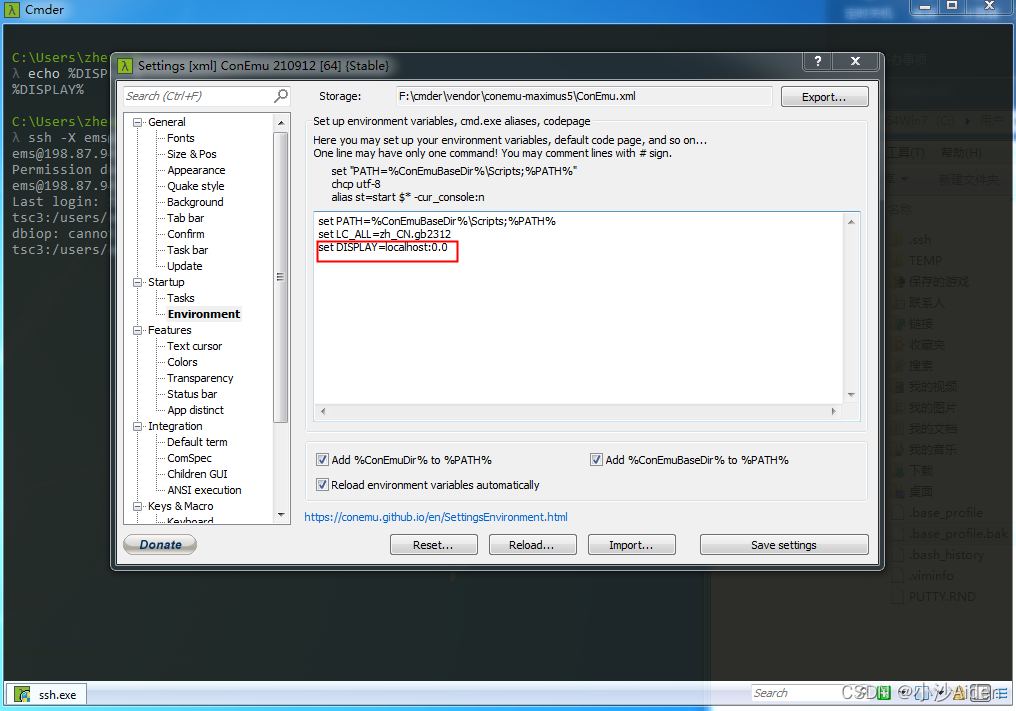This screenshot has height=711, width=1016.
Task: Select Fonts in settings tree
Action: (180, 138)
